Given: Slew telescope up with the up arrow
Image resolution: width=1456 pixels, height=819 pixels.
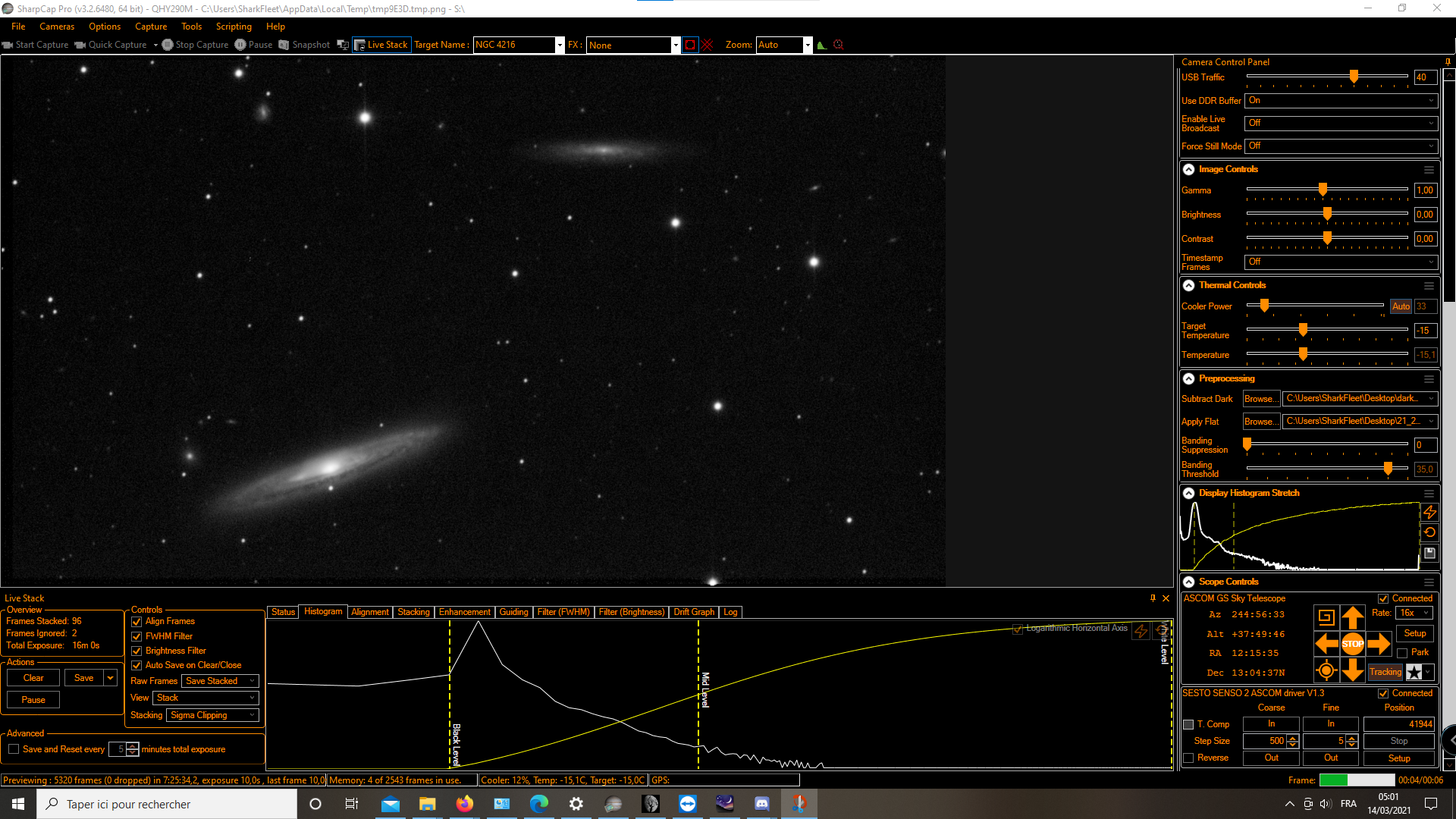Looking at the screenshot, I should click(1352, 618).
